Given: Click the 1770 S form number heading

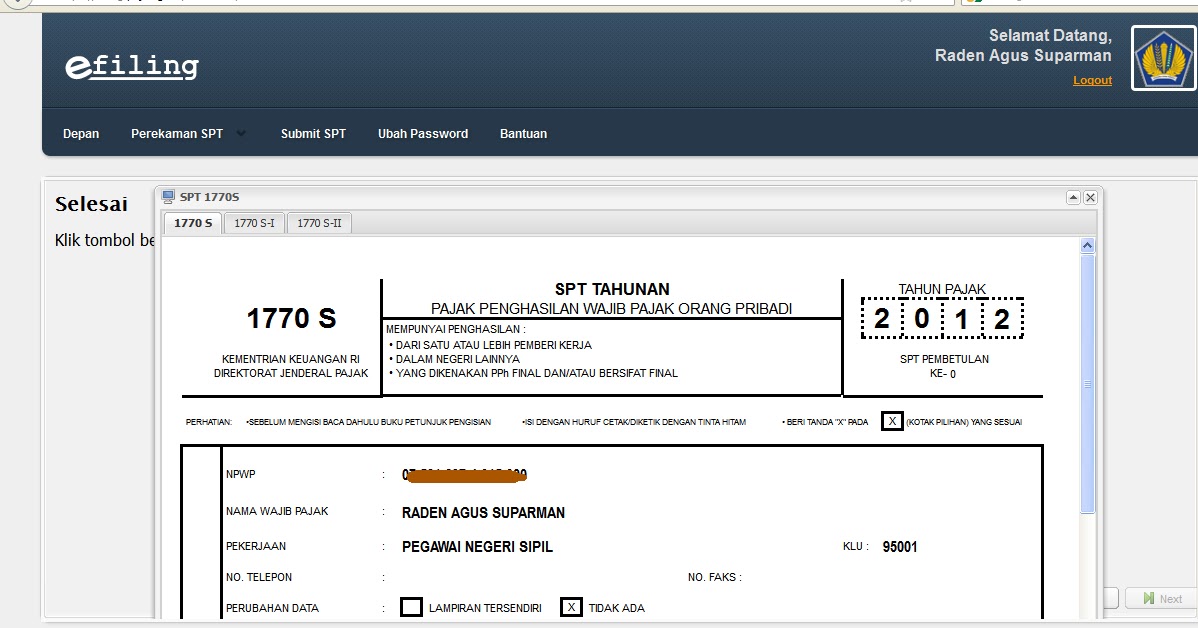Looking at the screenshot, I should [x=291, y=319].
